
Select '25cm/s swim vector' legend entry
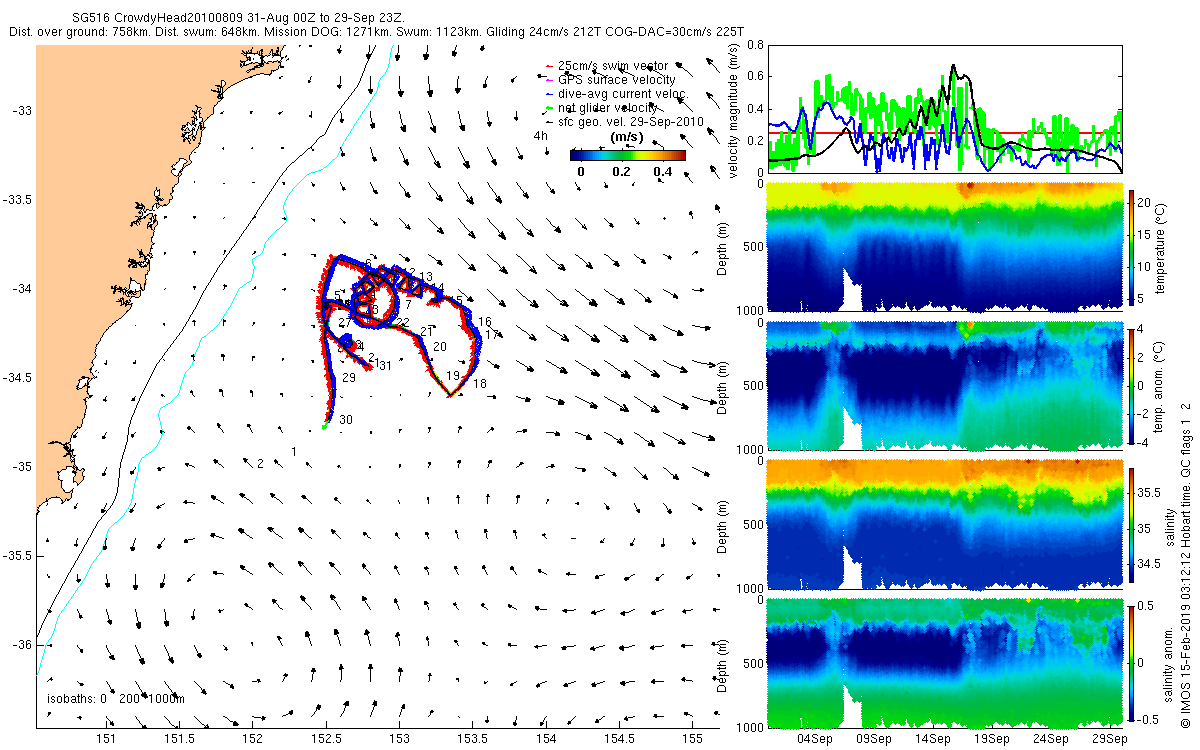[607, 66]
